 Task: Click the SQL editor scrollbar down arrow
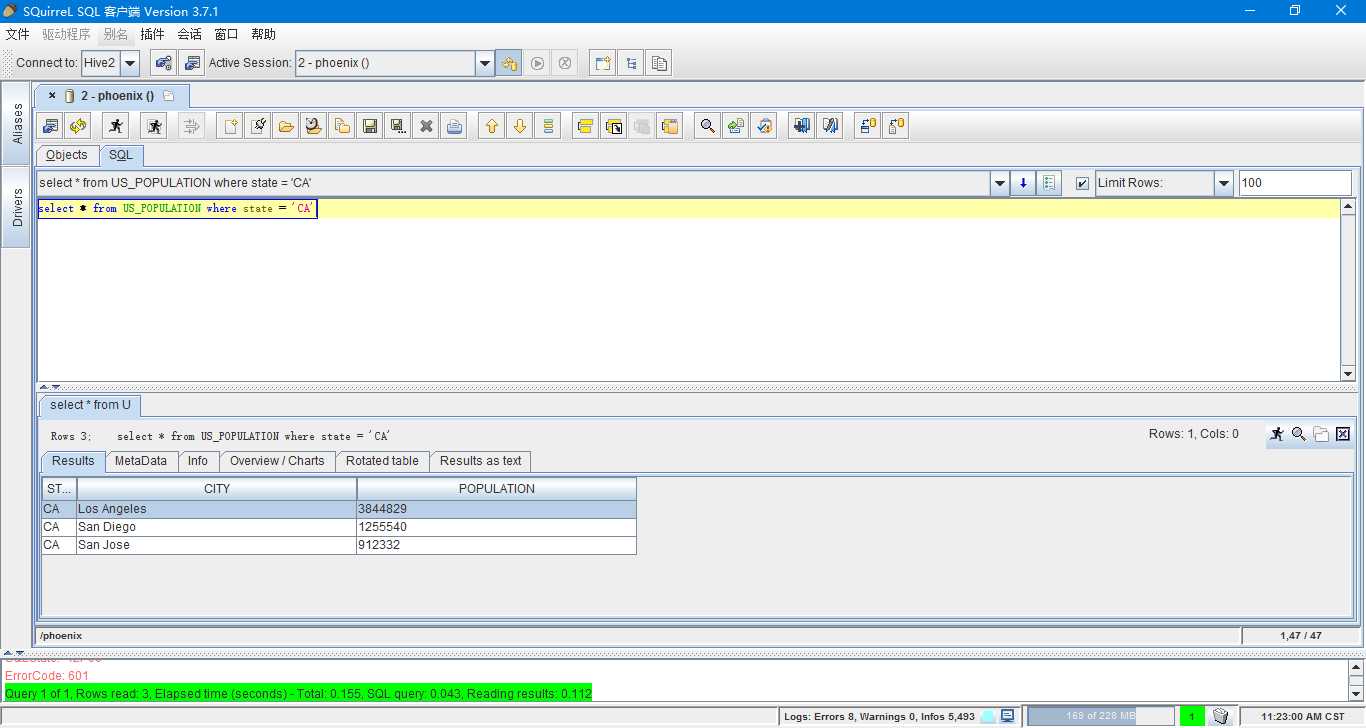(1348, 373)
